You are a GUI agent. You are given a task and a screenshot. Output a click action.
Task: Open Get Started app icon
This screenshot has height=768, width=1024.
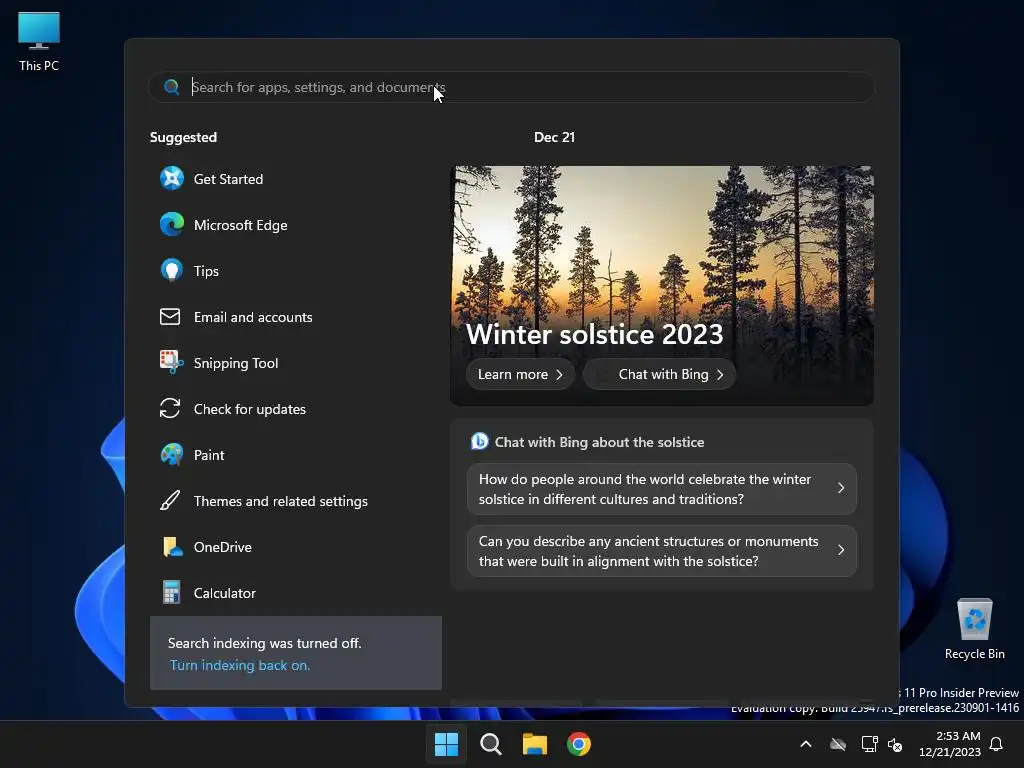point(172,178)
